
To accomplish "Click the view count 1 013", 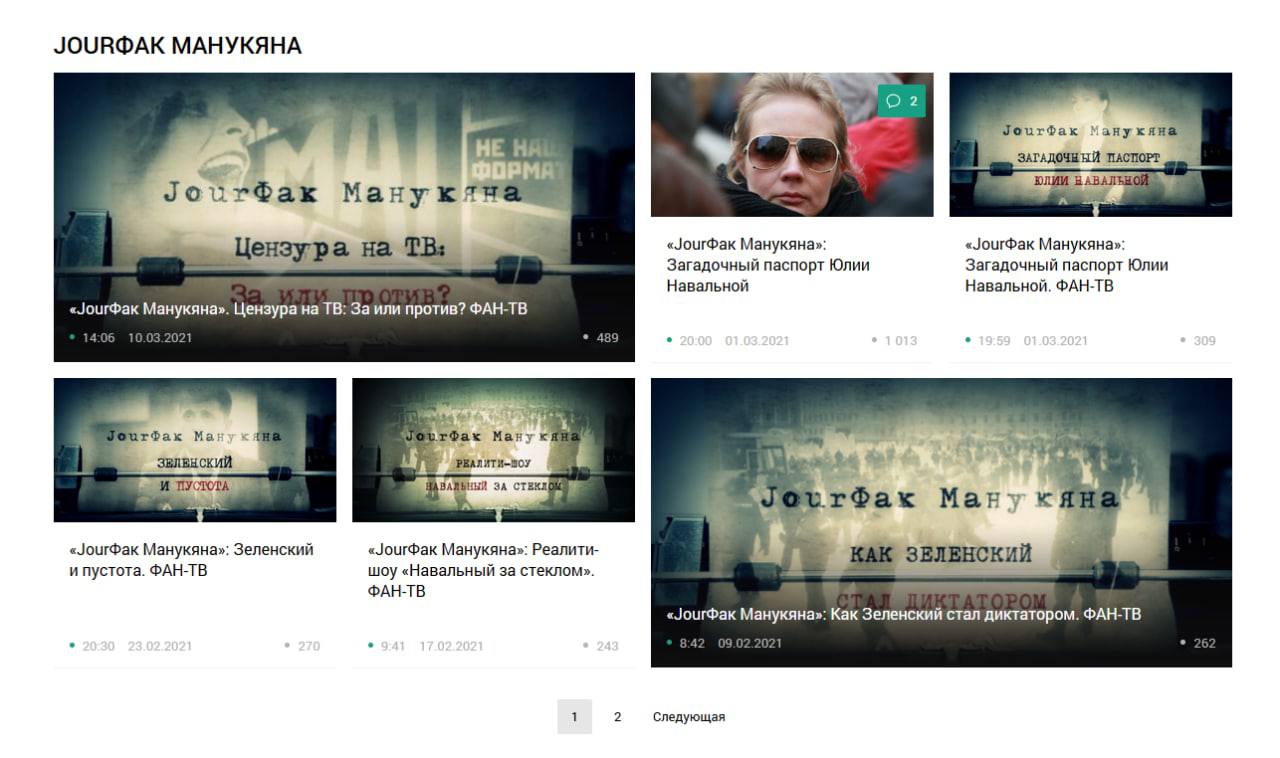I will coord(894,341).
